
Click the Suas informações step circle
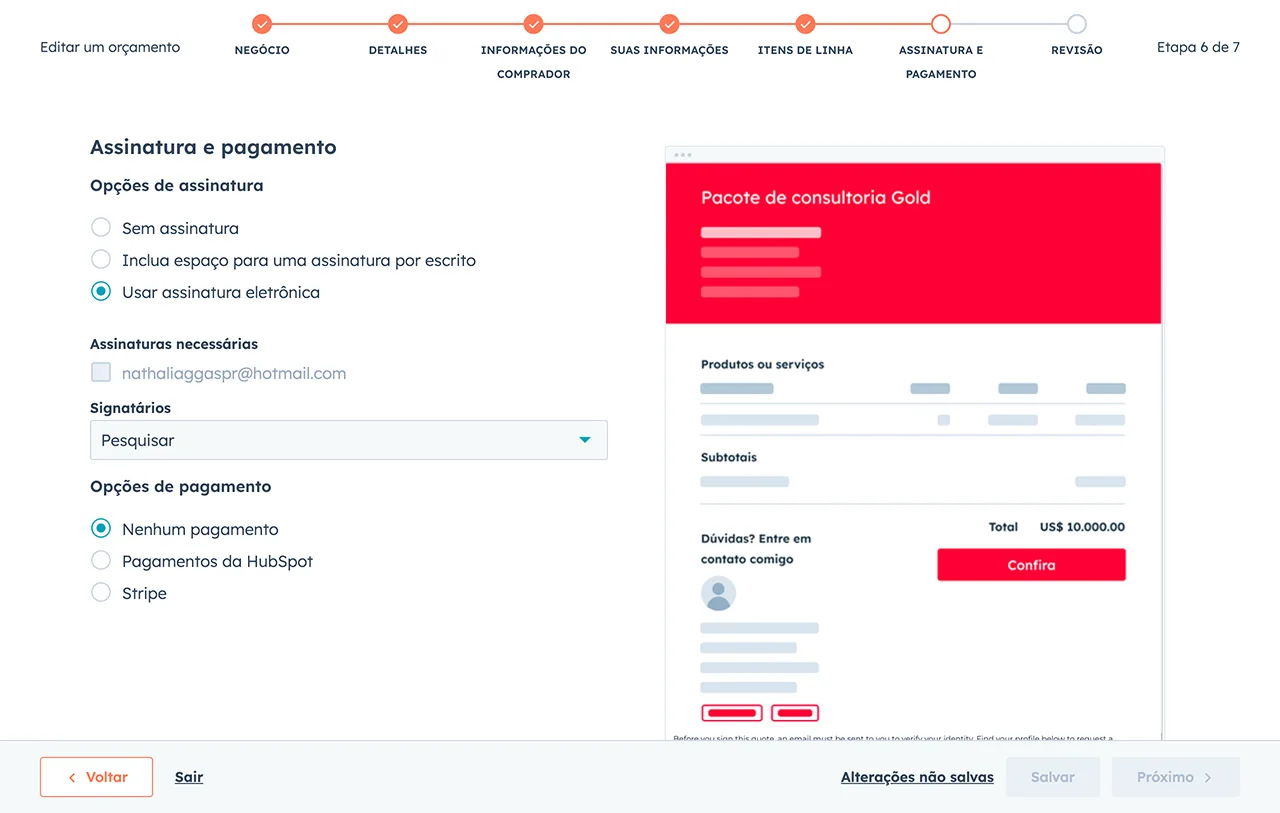(670, 24)
